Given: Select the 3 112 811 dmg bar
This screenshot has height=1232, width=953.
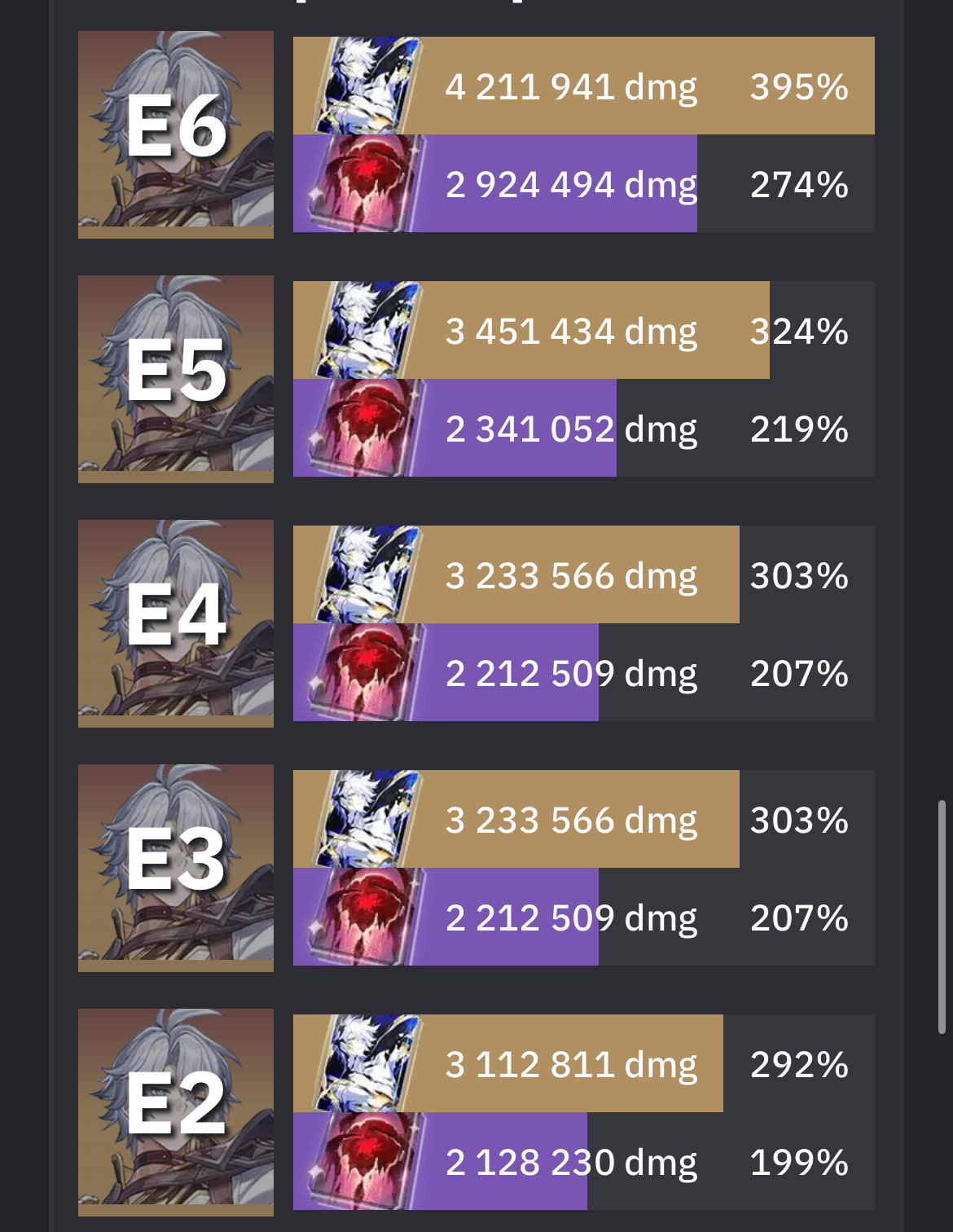Looking at the screenshot, I should coord(508,1063).
